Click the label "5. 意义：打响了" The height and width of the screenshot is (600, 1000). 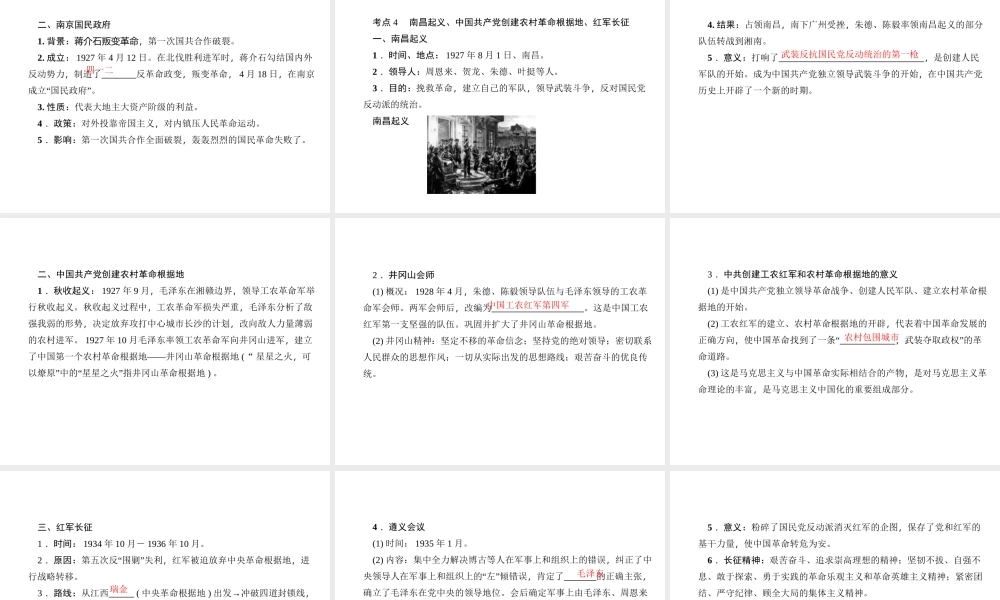click(x=742, y=58)
